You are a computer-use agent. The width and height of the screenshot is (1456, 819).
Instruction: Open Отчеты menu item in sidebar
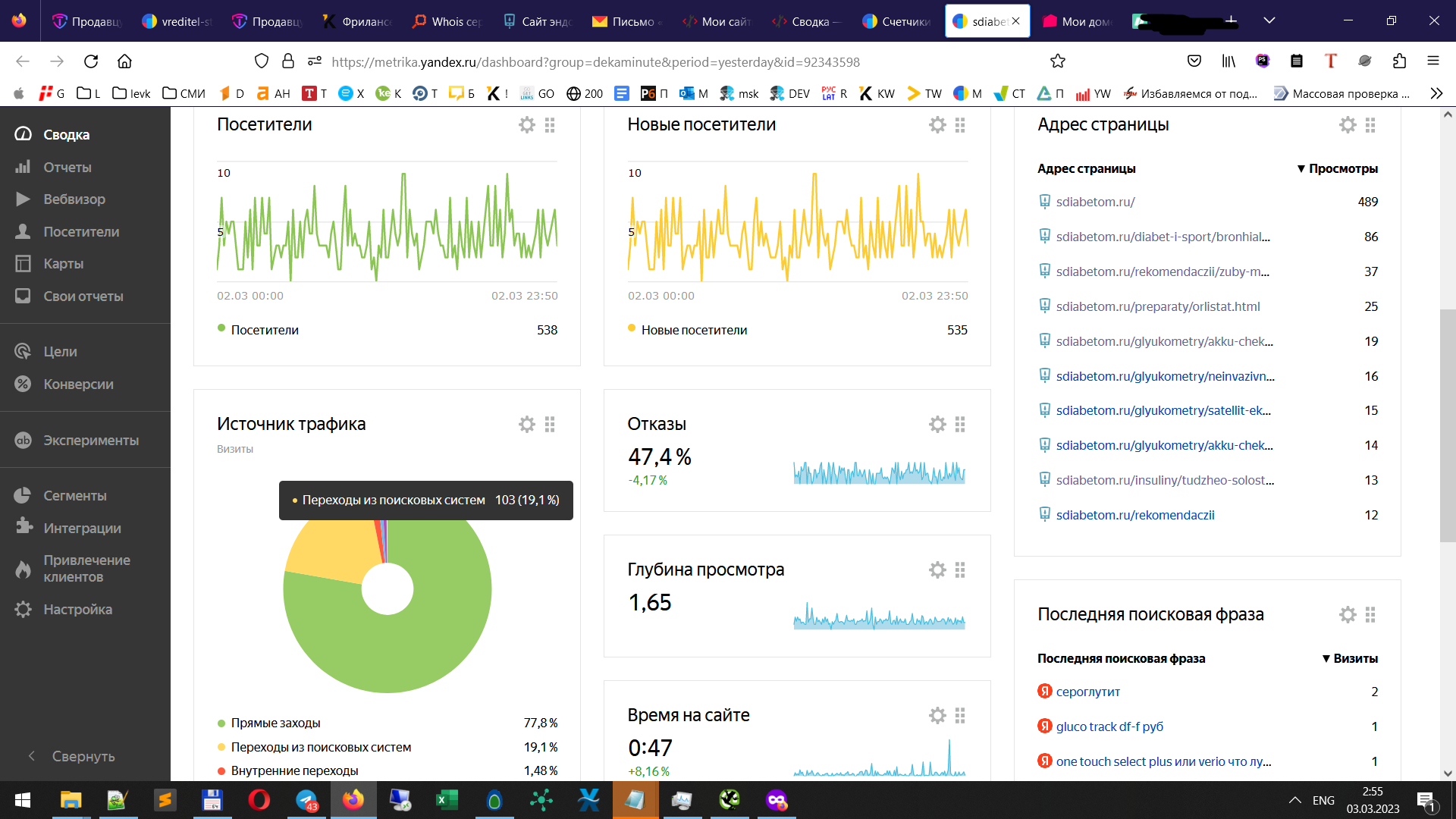coord(67,168)
